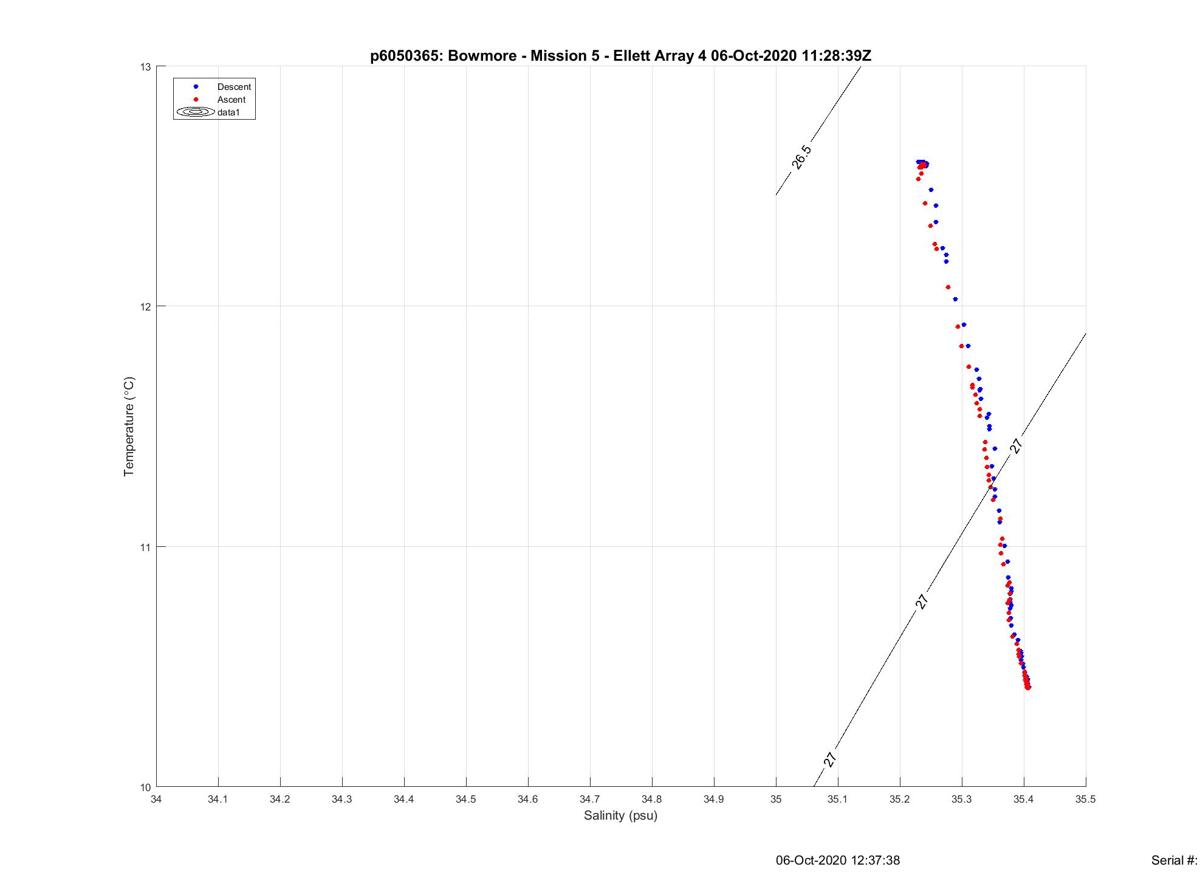
Task: Click the red Ascent marker in the legend
Action: point(196,100)
